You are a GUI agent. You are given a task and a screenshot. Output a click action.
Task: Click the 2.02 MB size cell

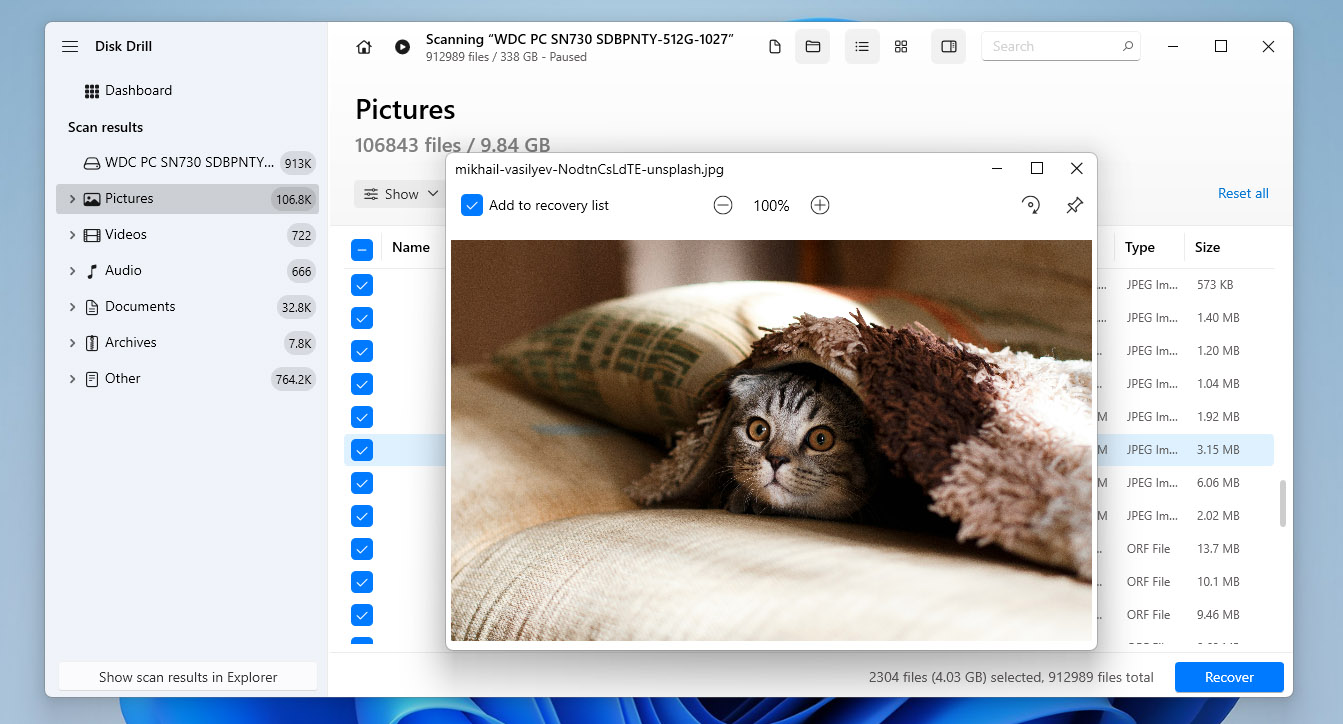(1218, 516)
